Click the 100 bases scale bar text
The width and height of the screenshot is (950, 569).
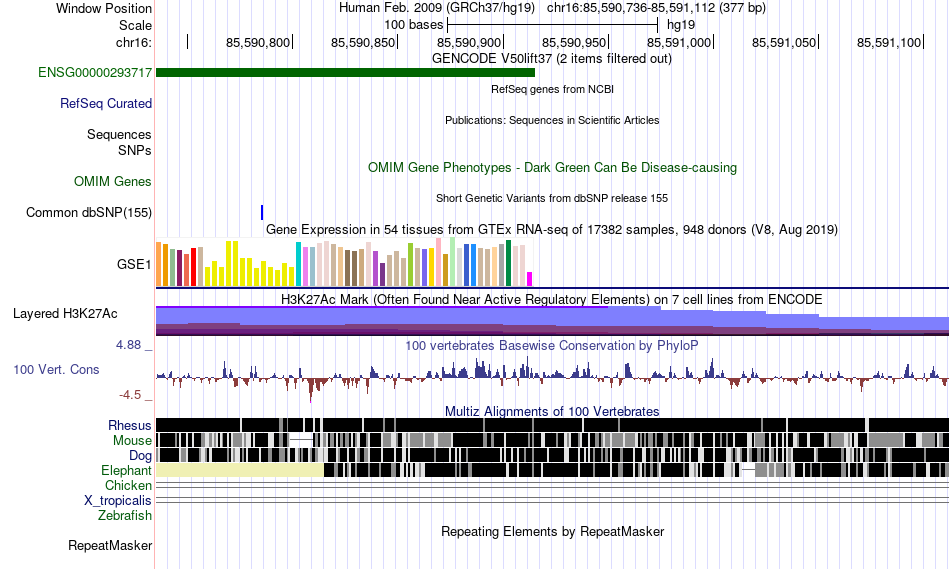tap(414, 25)
